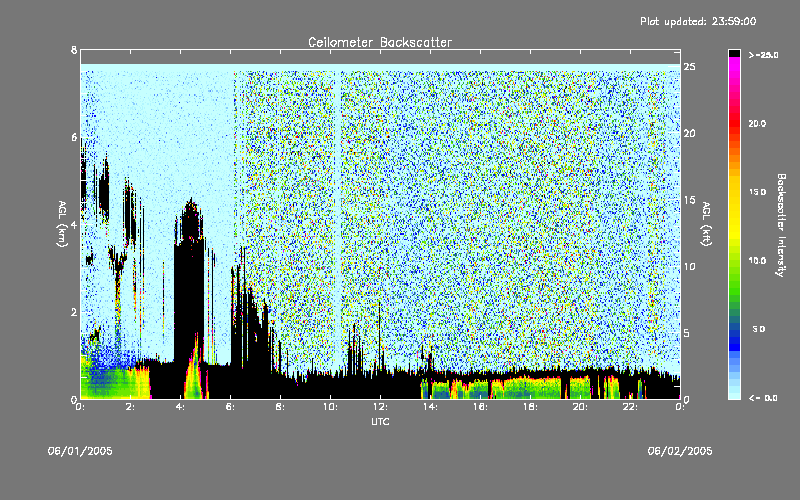This screenshot has height=500, width=800.
Task: Select the end date 06/02/2005
Action: click(x=680, y=451)
